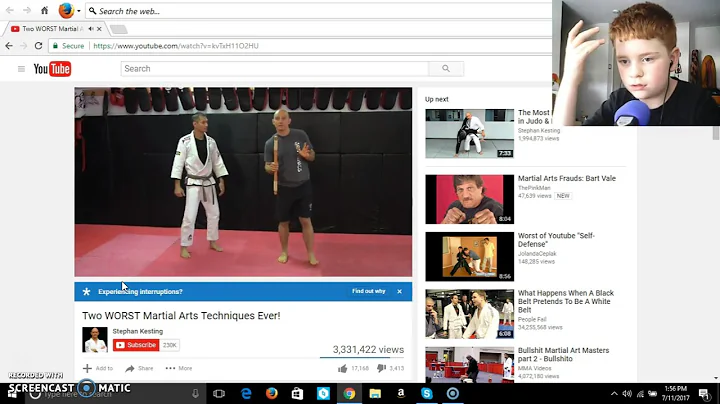Open the YouTube hamburger guide menu

(21, 69)
